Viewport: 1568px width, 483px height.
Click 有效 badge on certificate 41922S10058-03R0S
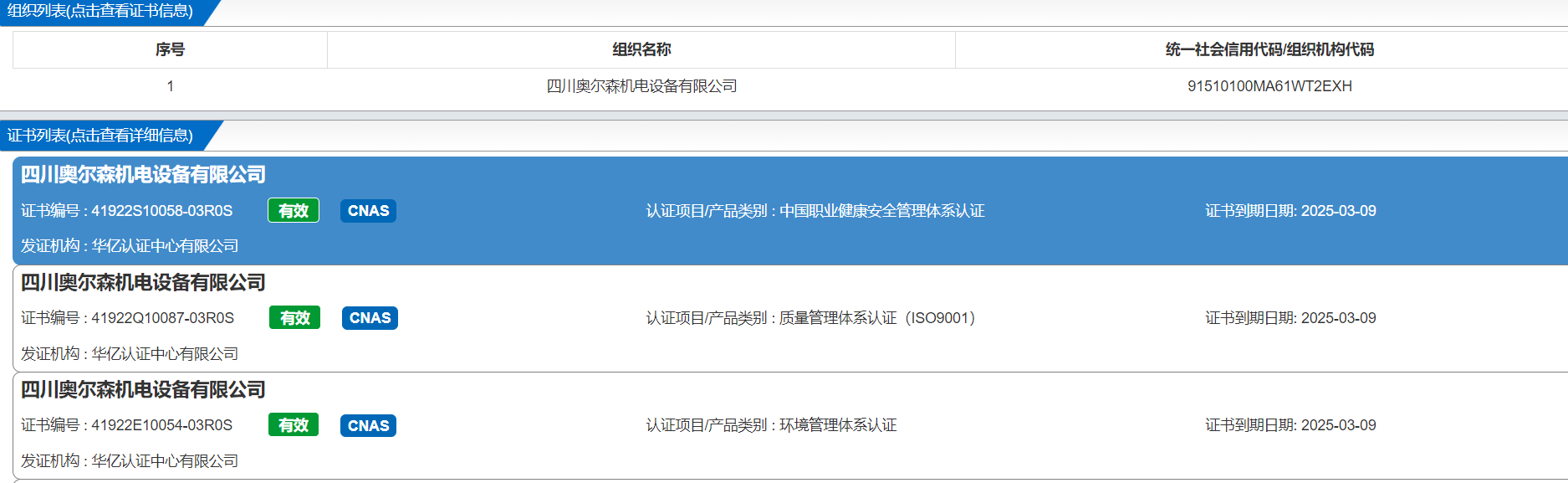tap(294, 211)
